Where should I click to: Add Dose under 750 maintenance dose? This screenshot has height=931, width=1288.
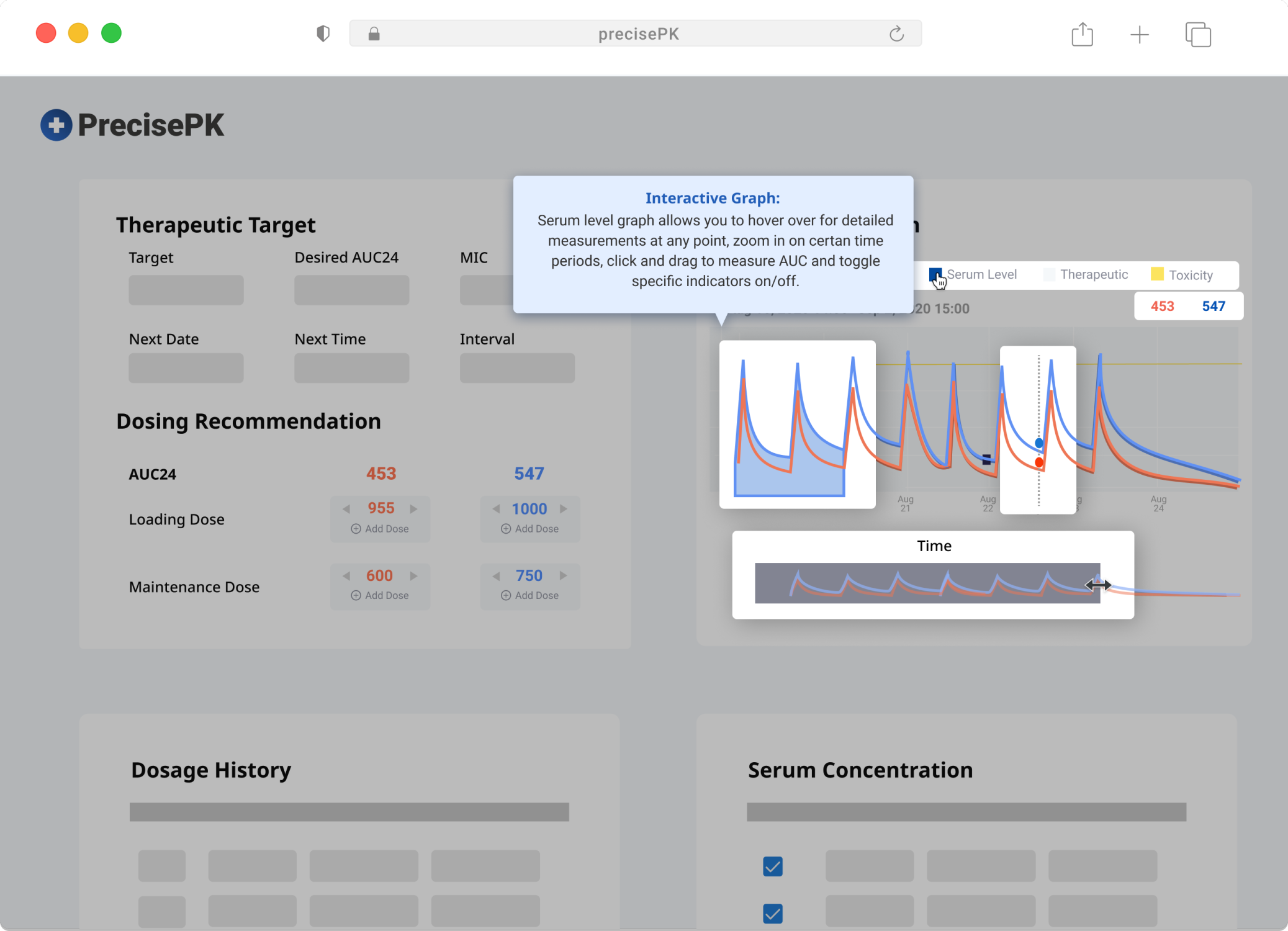pos(529,595)
